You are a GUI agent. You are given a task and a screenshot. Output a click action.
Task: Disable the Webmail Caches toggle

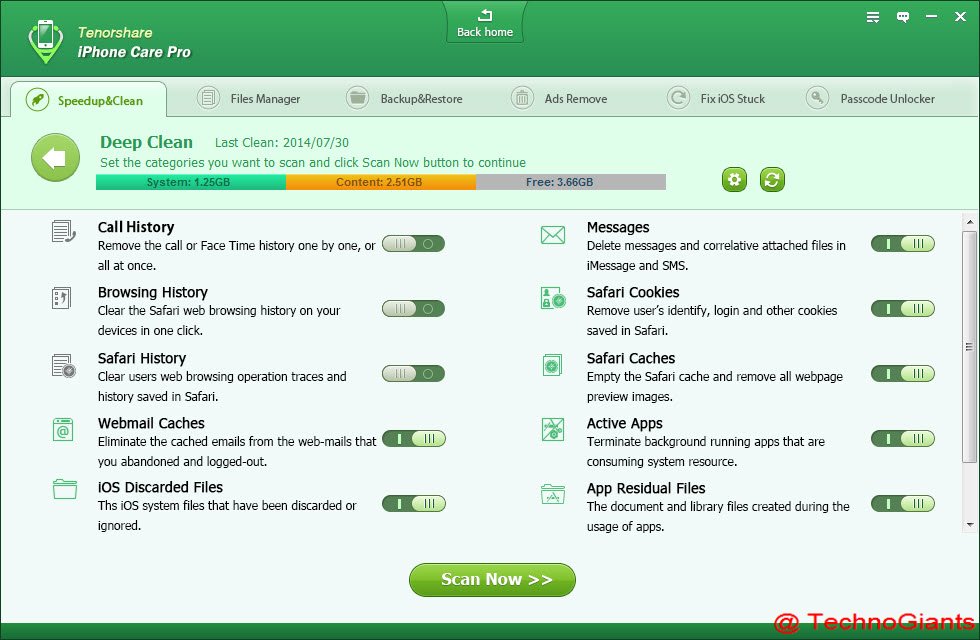click(414, 439)
